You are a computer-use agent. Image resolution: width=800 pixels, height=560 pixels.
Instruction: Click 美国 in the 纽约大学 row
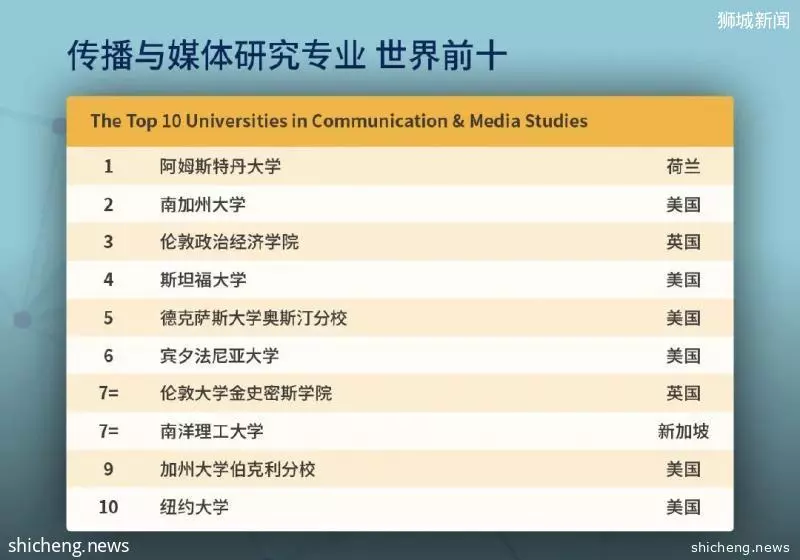click(x=683, y=507)
